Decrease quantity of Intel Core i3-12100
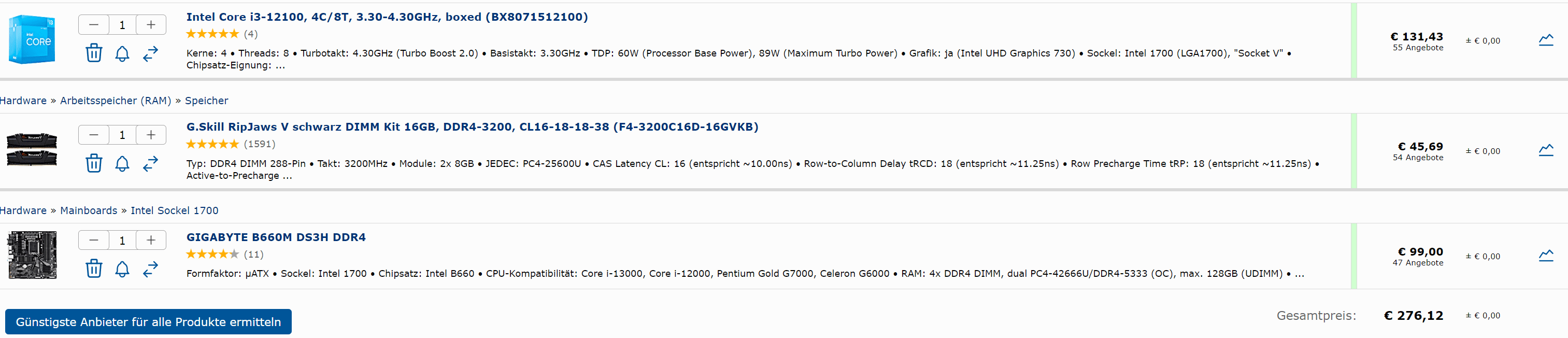 pyautogui.click(x=94, y=25)
